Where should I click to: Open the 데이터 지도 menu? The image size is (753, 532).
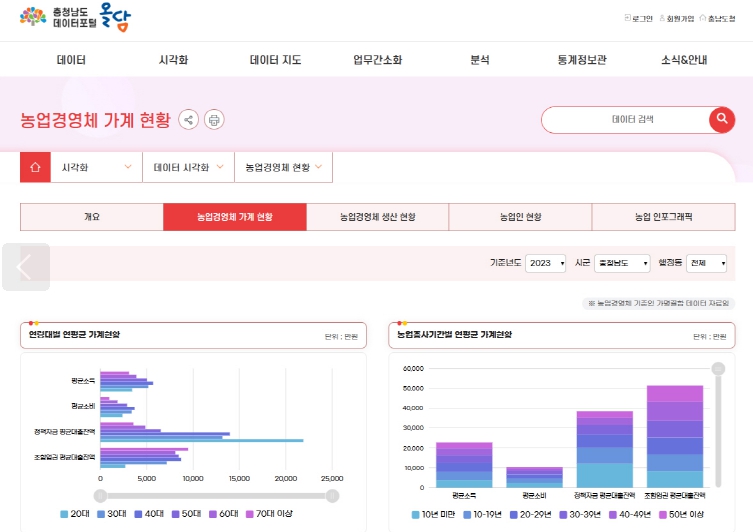click(x=275, y=60)
